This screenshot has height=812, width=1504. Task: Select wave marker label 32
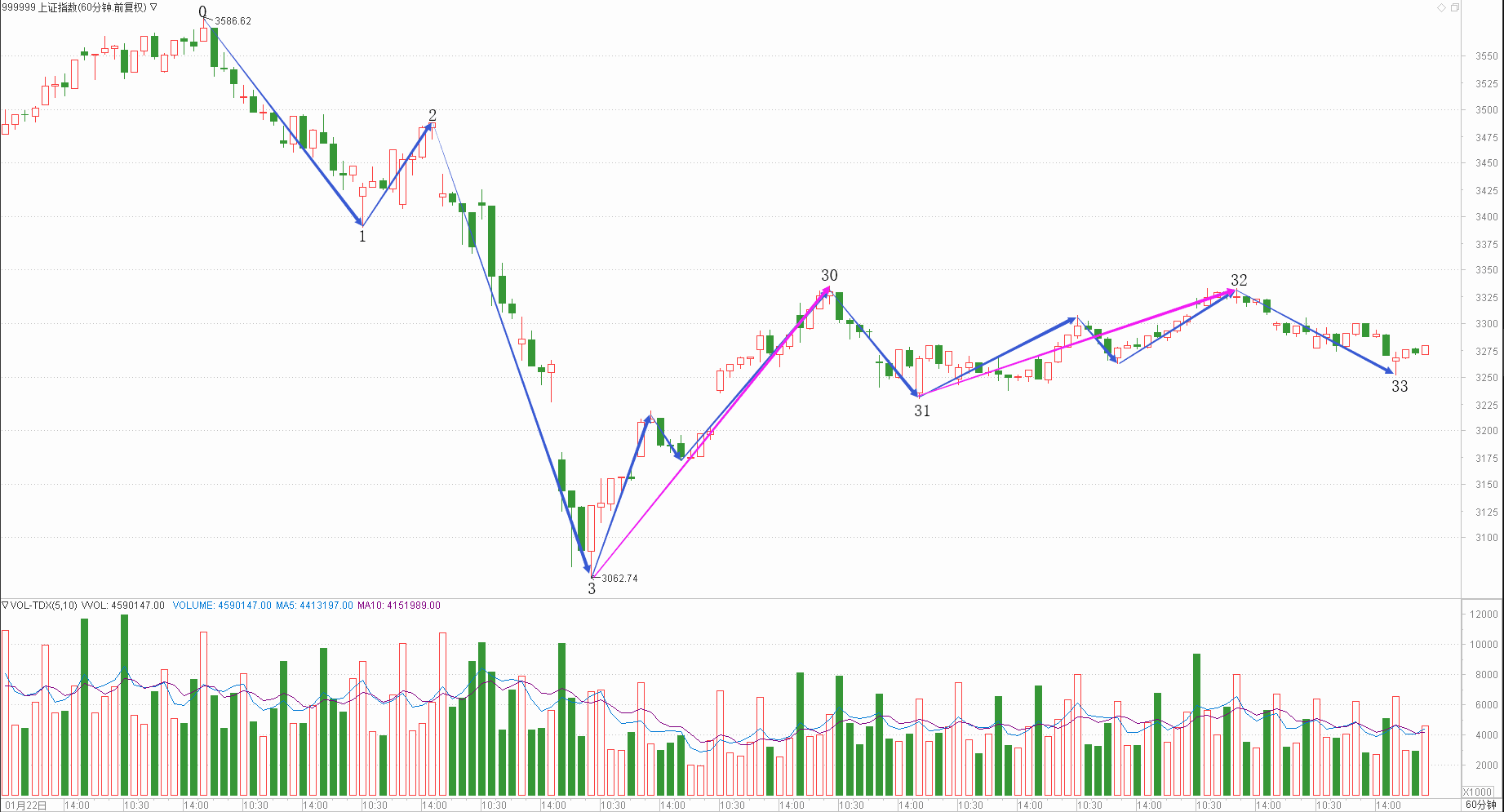point(1239,281)
